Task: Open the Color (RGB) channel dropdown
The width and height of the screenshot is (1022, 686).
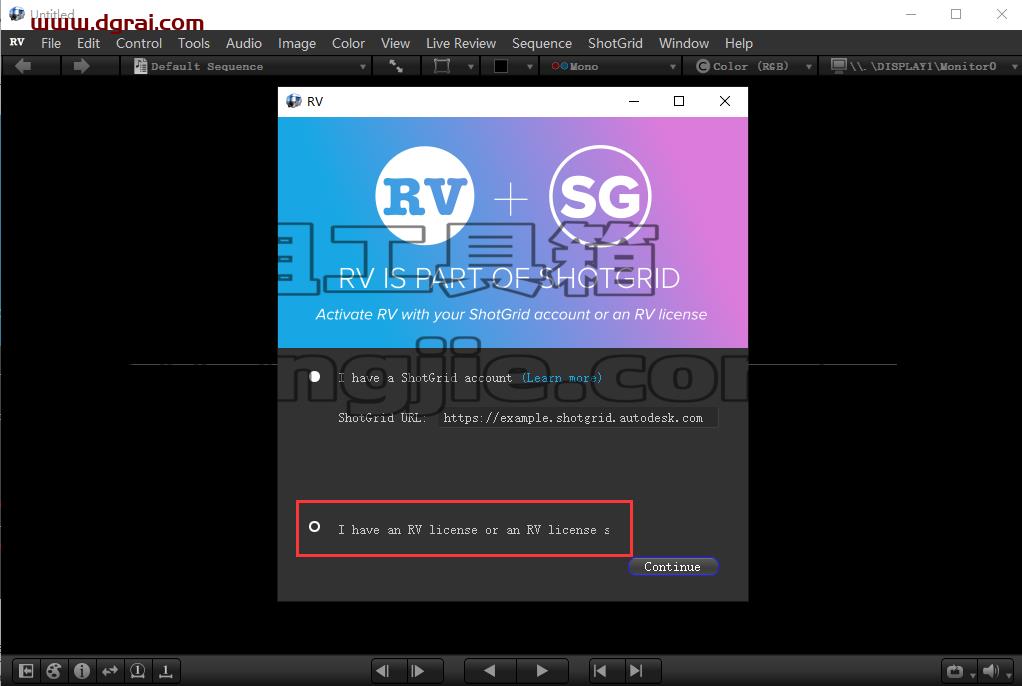Action: tap(754, 66)
